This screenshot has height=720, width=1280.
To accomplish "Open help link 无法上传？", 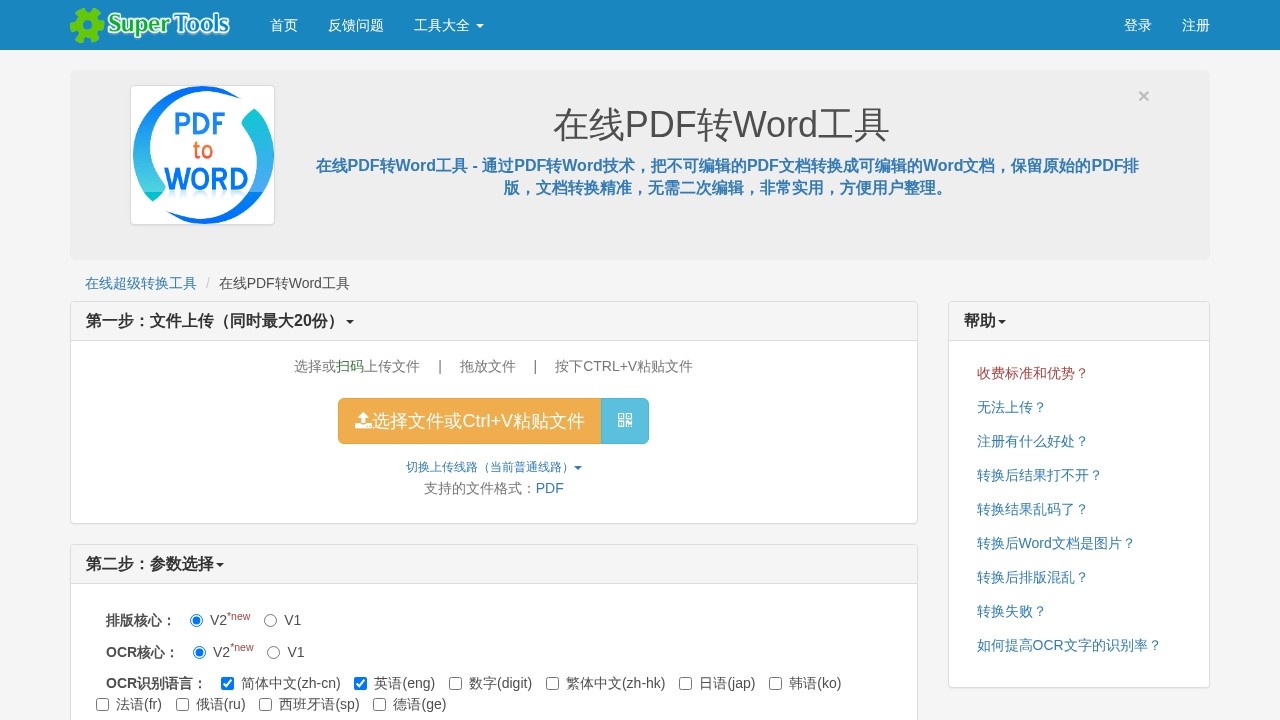I will click(1011, 407).
